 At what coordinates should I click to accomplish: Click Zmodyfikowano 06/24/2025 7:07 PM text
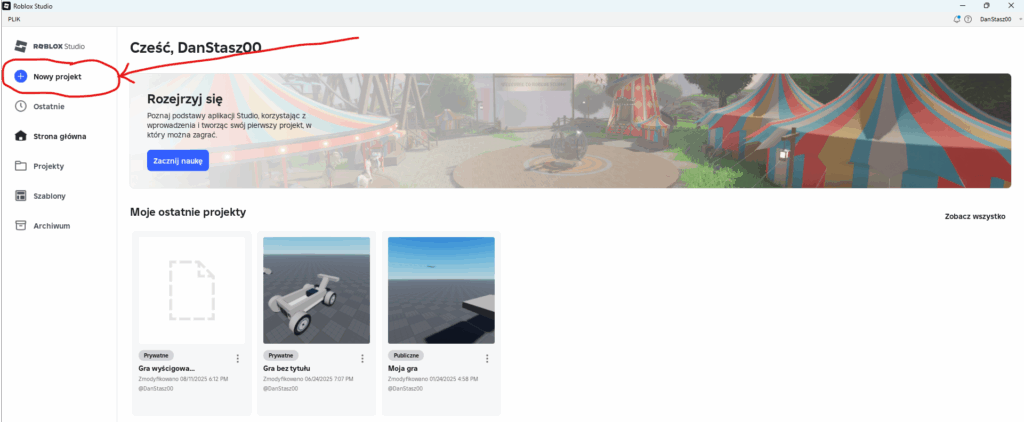pyautogui.click(x=308, y=379)
